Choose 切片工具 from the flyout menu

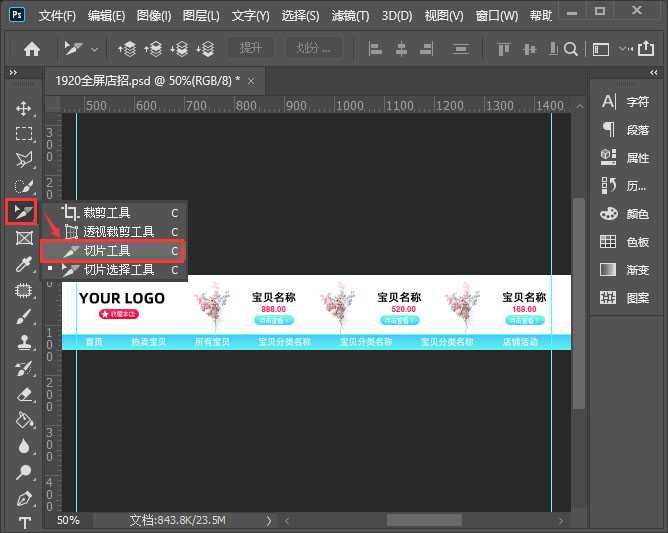click(107, 251)
